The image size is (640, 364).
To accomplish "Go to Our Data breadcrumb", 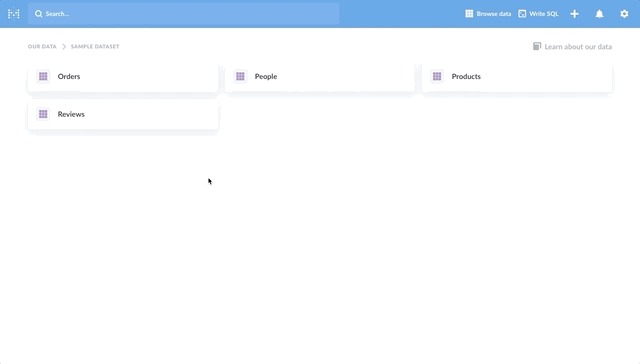I will (42, 47).
